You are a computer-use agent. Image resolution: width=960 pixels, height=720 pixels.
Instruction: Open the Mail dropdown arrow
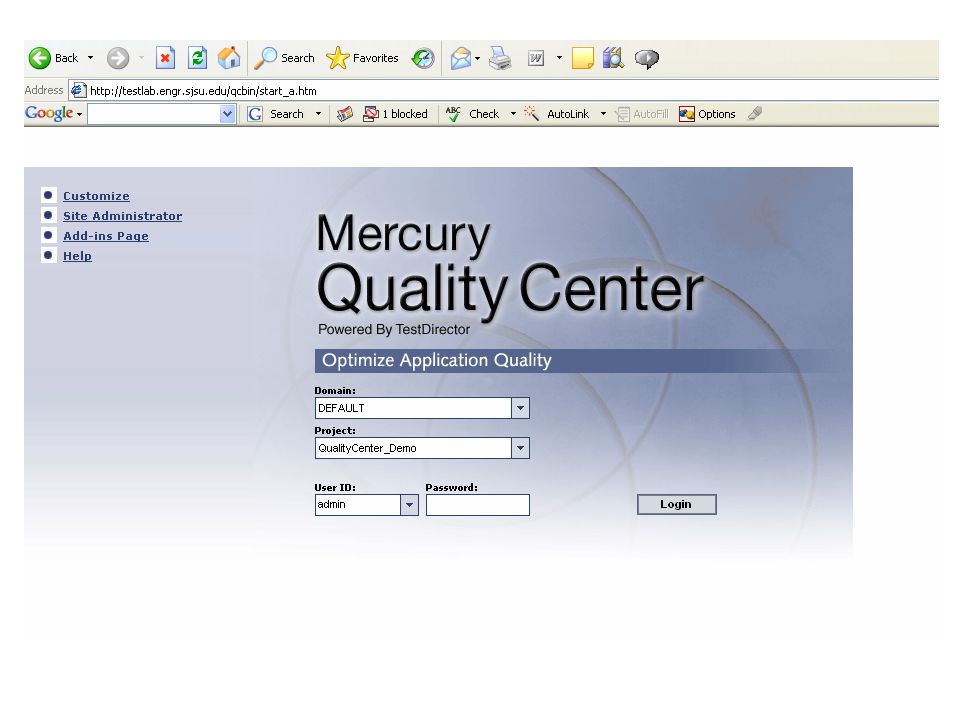478,59
